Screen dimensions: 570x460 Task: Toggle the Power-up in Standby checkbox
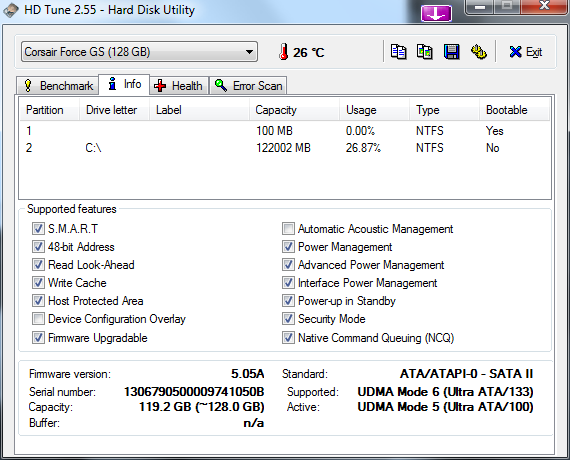coord(288,300)
